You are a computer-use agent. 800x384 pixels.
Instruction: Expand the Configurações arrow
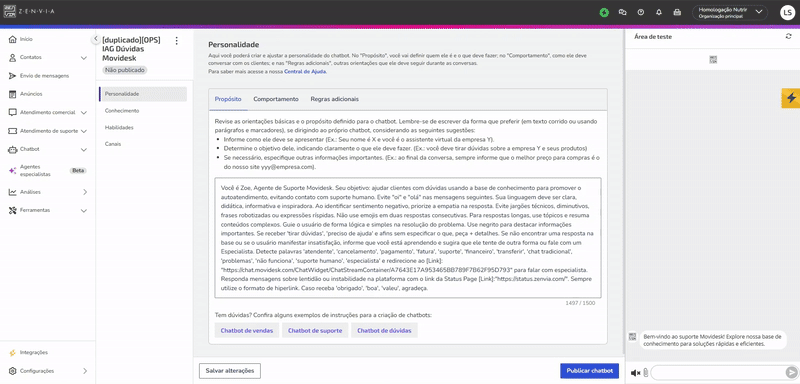click(x=85, y=371)
